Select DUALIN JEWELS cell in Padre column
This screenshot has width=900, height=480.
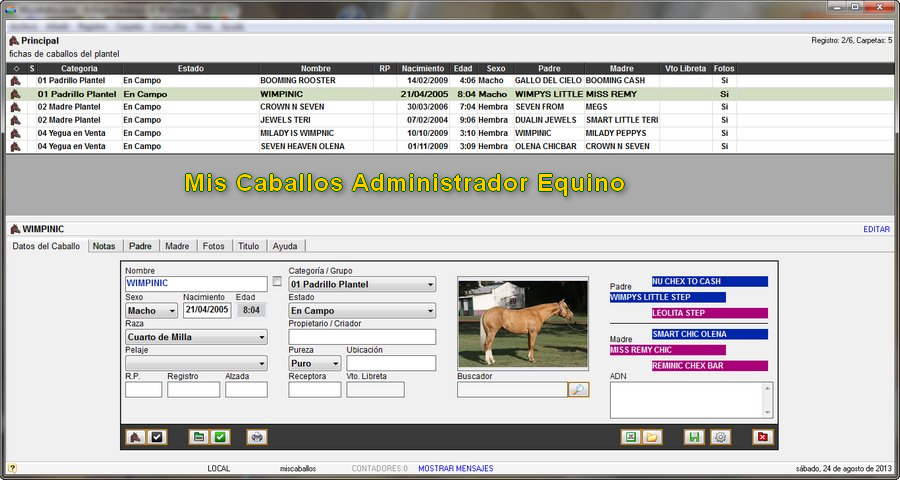pos(549,120)
